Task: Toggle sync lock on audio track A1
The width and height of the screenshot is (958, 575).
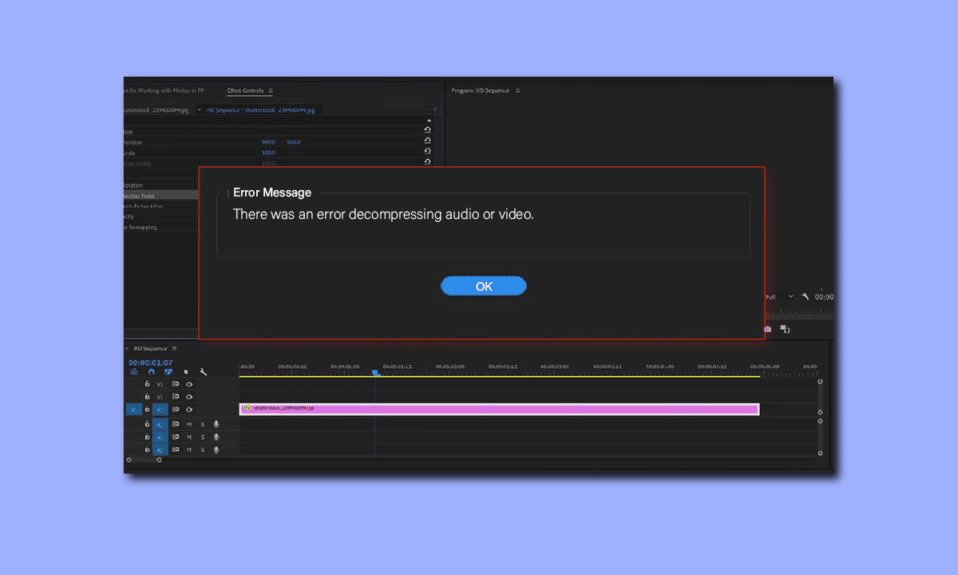Action: point(175,424)
